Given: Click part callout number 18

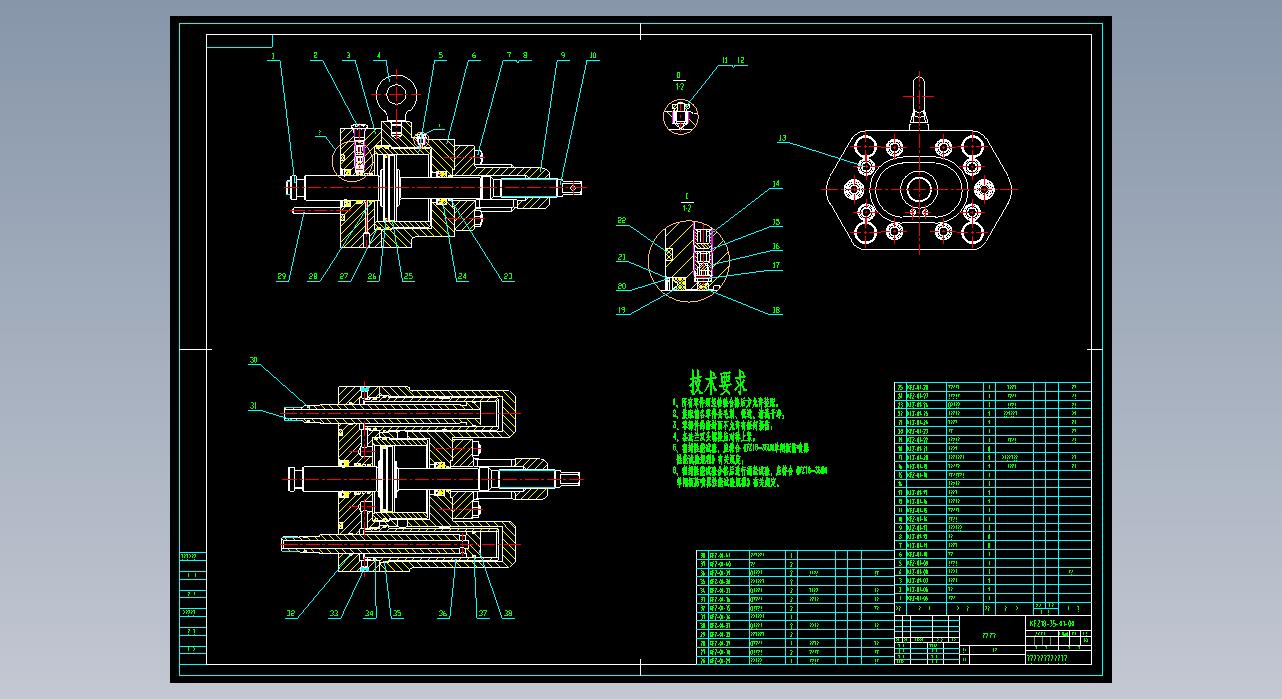Looking at the screenshot, I should (x=775, y=310).
